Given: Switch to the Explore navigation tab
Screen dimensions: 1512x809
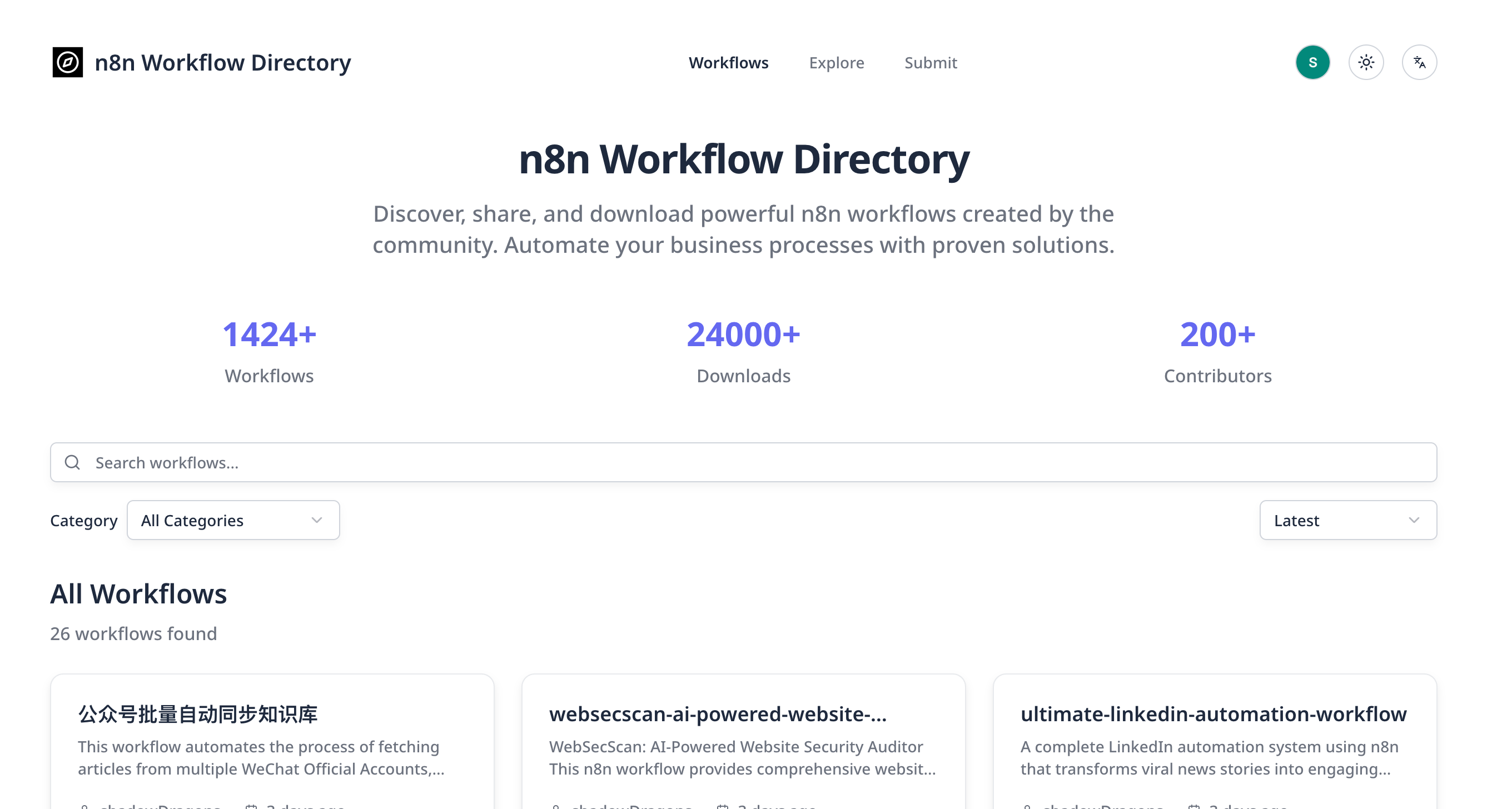Looking at the screenshot, I should 837,63.
